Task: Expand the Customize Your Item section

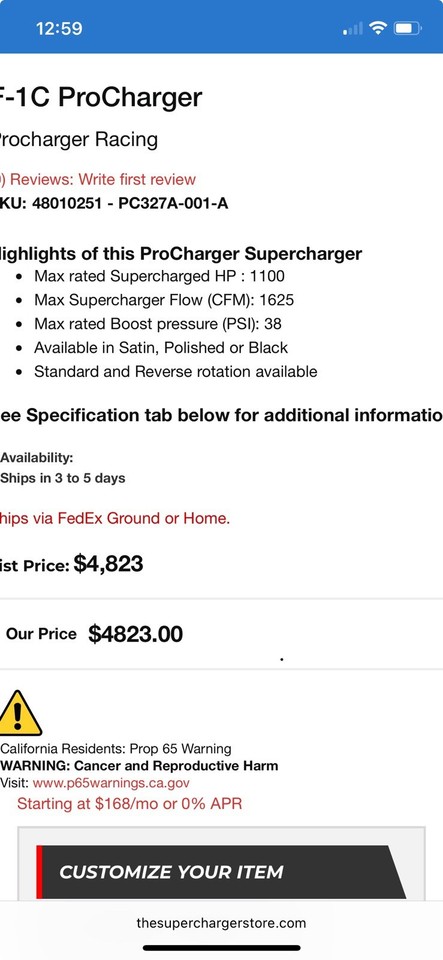Action: click(220, 872)
